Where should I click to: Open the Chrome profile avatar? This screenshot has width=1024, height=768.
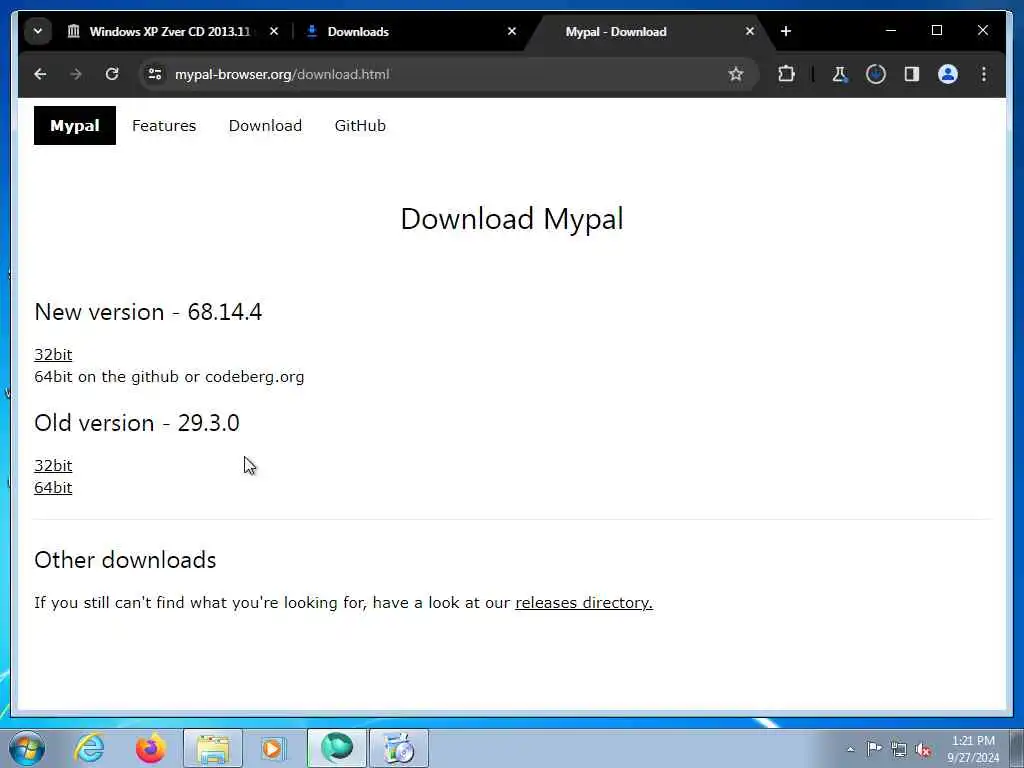(x=948, y=74)
